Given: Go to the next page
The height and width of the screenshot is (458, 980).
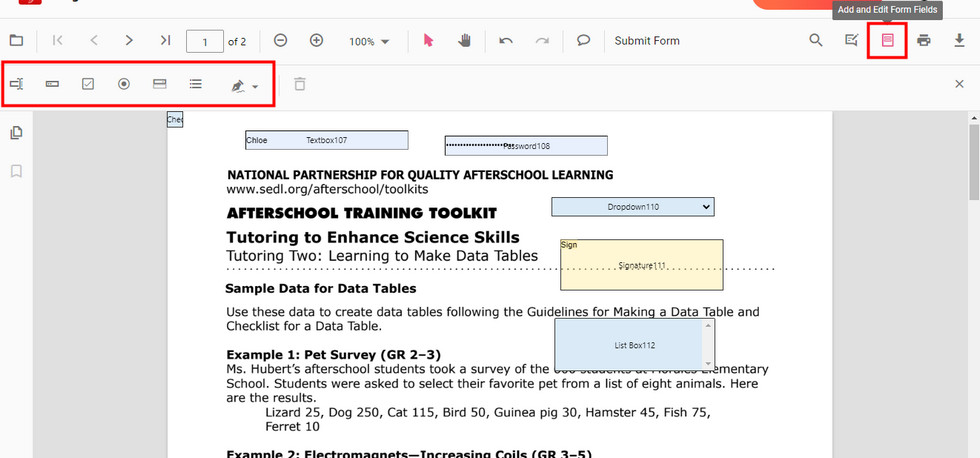Looking at the screenshot, I should (x=129, y=41).
